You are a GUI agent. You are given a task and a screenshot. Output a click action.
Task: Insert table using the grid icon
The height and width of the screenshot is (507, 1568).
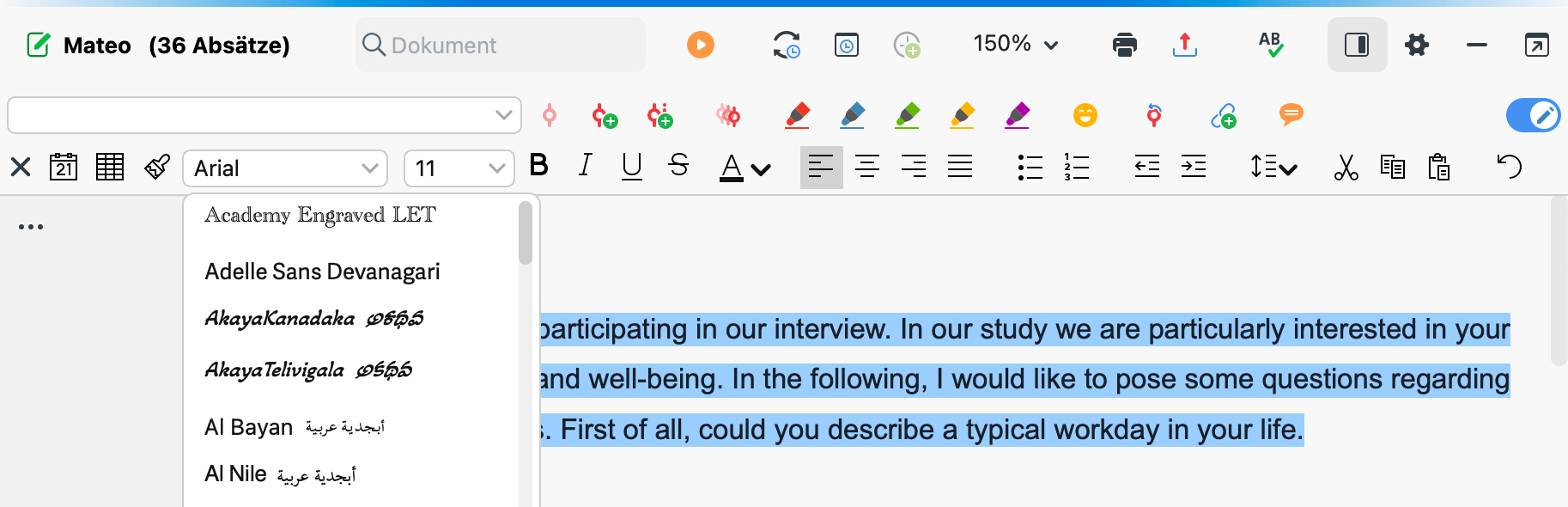point(110,167)
